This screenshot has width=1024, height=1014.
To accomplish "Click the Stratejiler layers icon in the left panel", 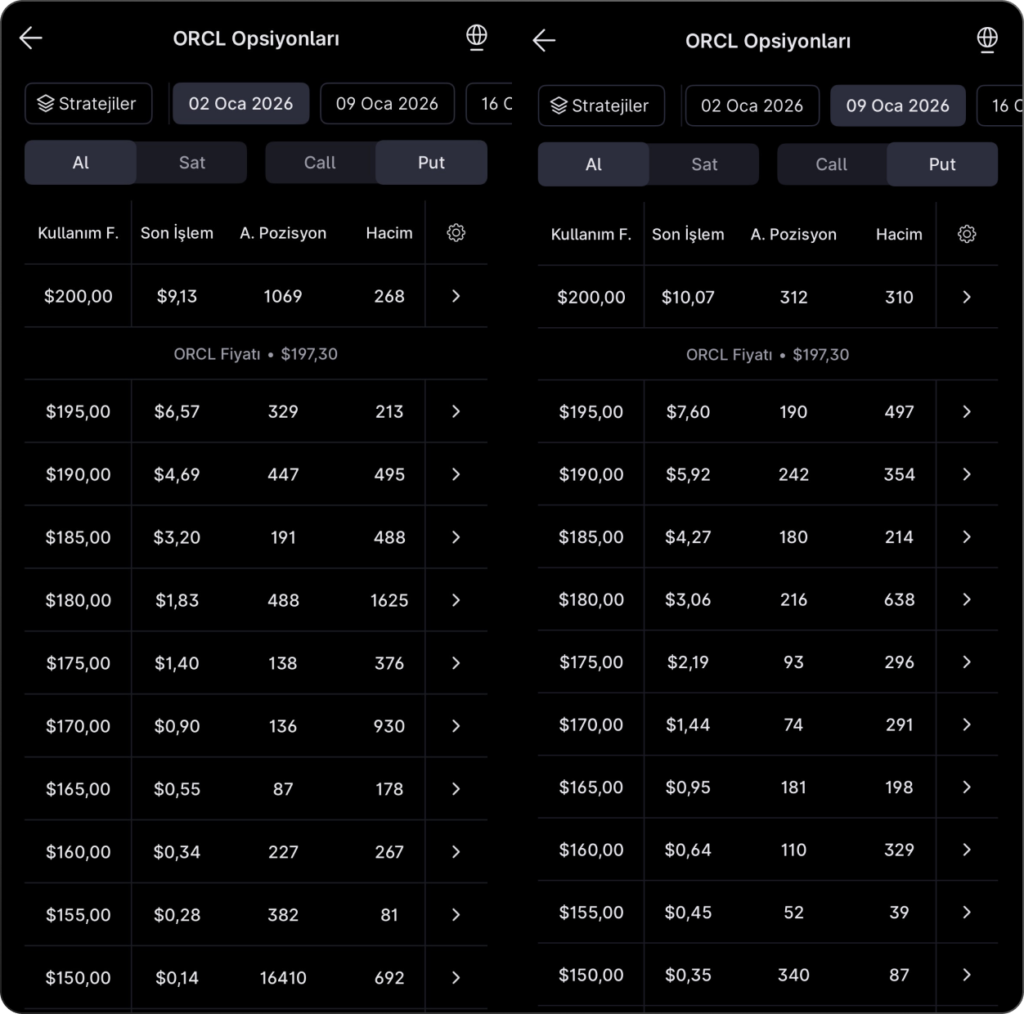I will point(45,104).
